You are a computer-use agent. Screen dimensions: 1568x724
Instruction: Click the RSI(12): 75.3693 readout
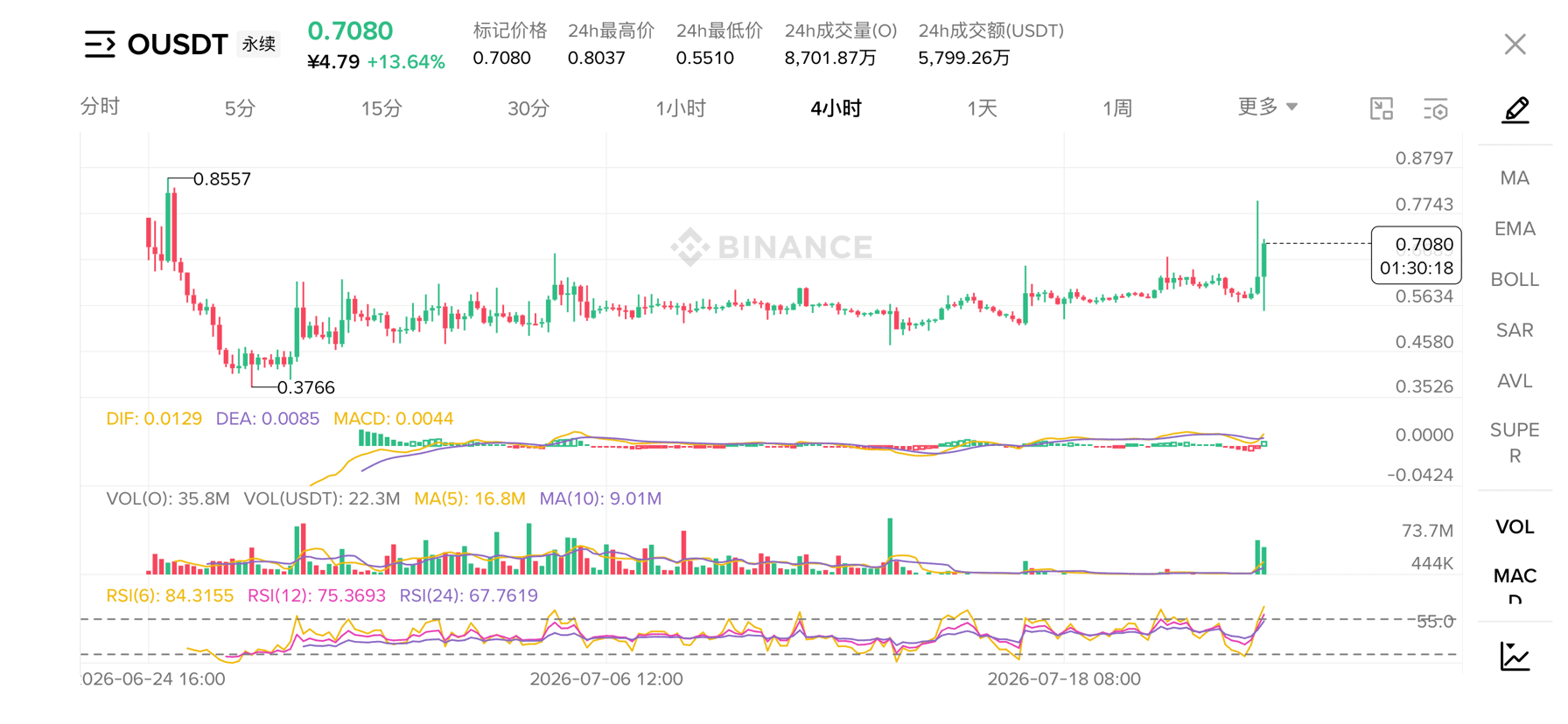pyautogui.click(x=317, y=595)
